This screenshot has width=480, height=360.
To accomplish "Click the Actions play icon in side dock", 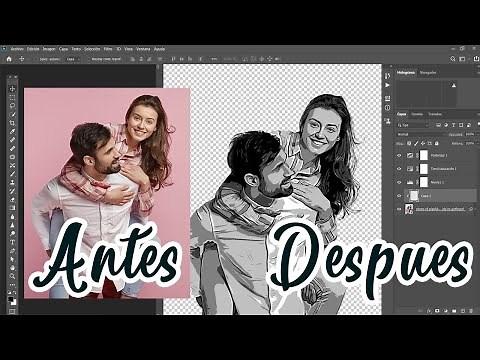I will point(387,85).
